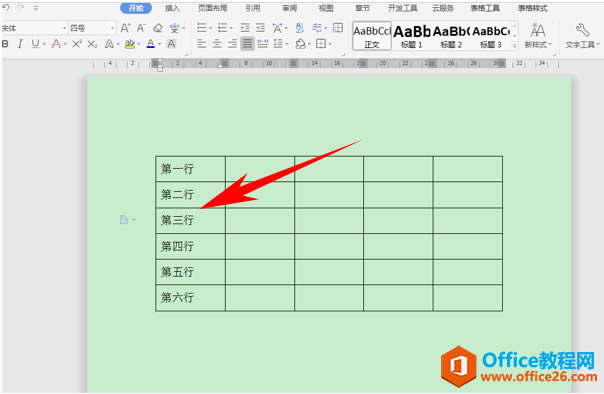Expand the 新样式 dropdown
This screenshot has height=394, width=604.
click(538, 36)
